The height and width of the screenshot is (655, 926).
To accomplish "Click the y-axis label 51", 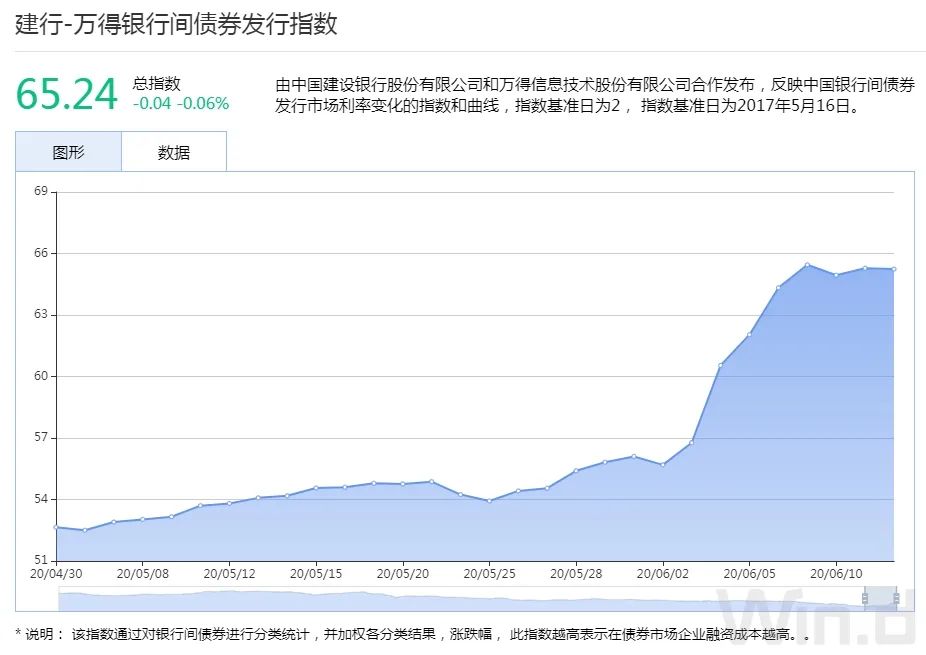I will [40, 558].
